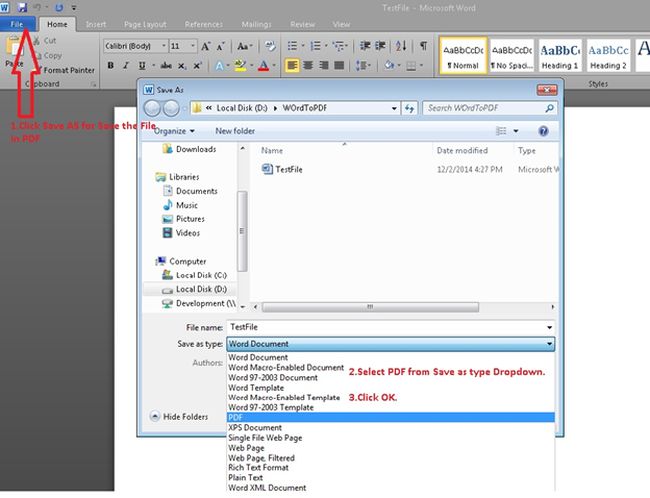This screenshot has width=650, height=498.
Task: Click the Justify alignment icon
Action: (x=339, y=66)
